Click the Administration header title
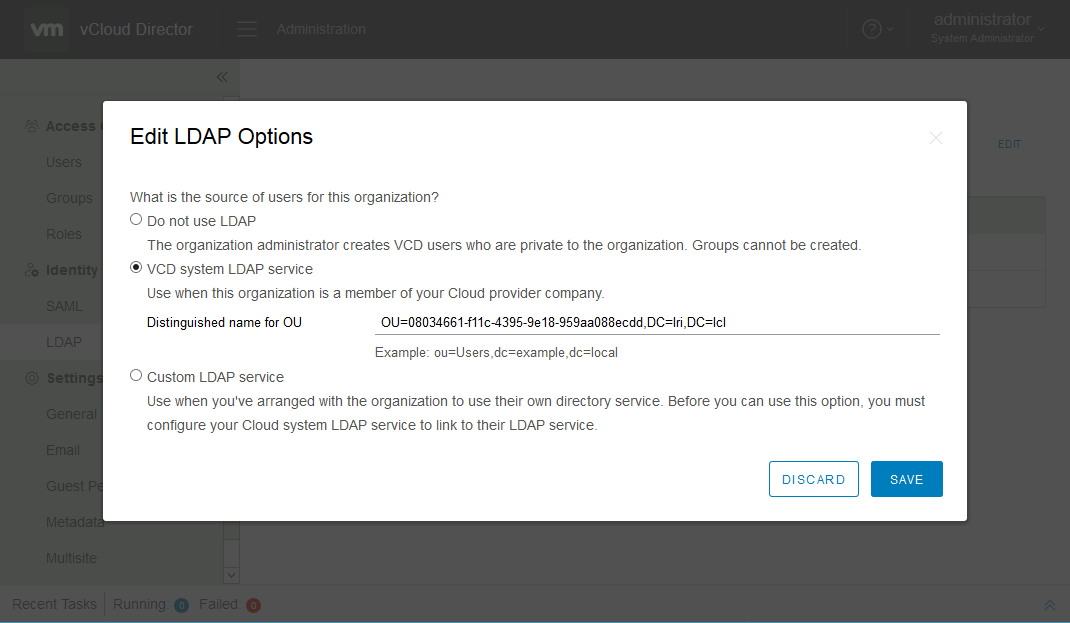This screenshot has width=1070, height=623. pos(321,29)
